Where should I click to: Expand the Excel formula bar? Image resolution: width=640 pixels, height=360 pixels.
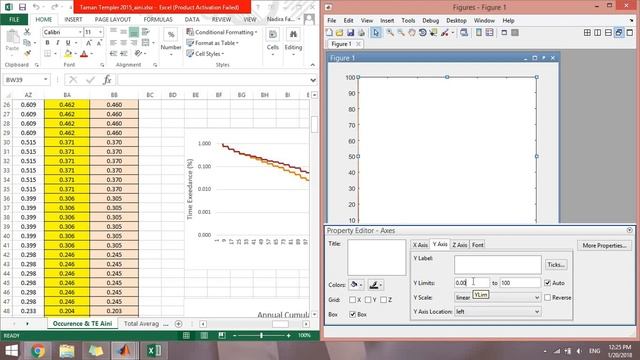click(313, 80)
